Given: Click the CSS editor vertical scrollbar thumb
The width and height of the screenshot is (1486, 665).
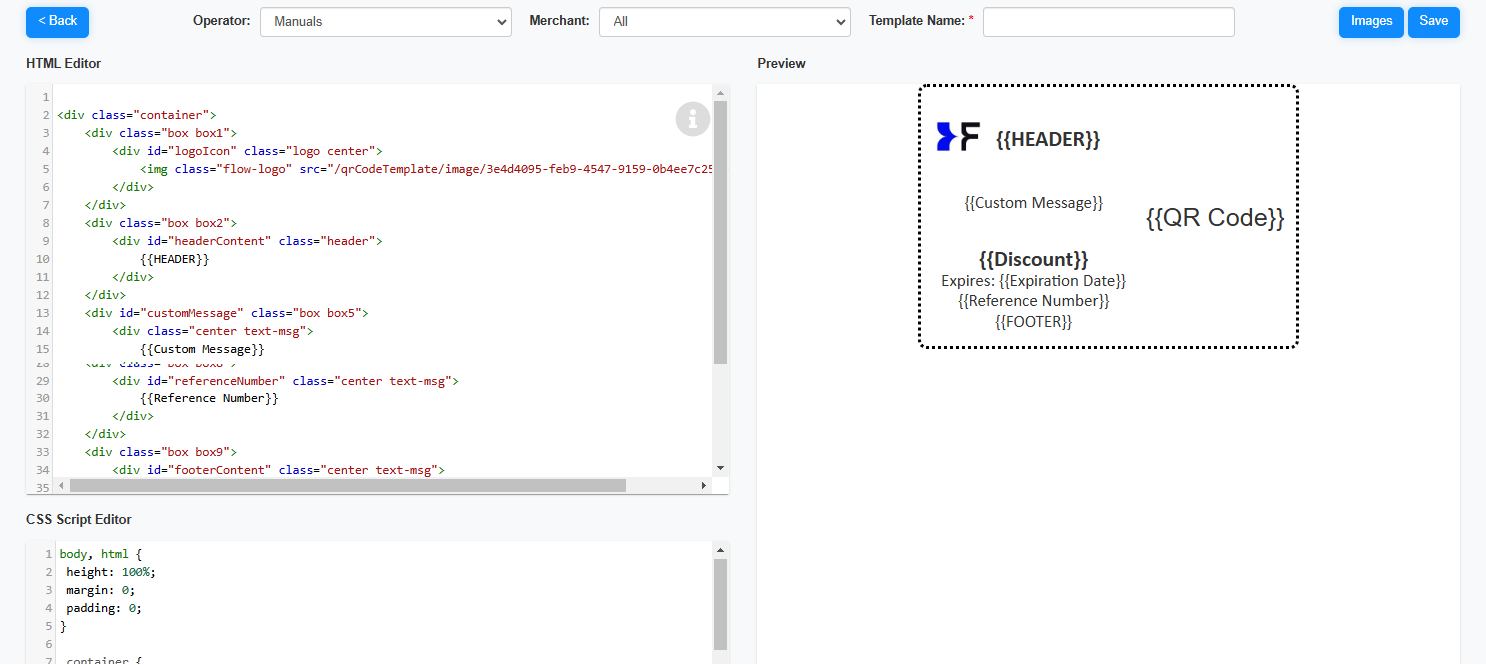Looking at the screenshot, I should (720, 605).
